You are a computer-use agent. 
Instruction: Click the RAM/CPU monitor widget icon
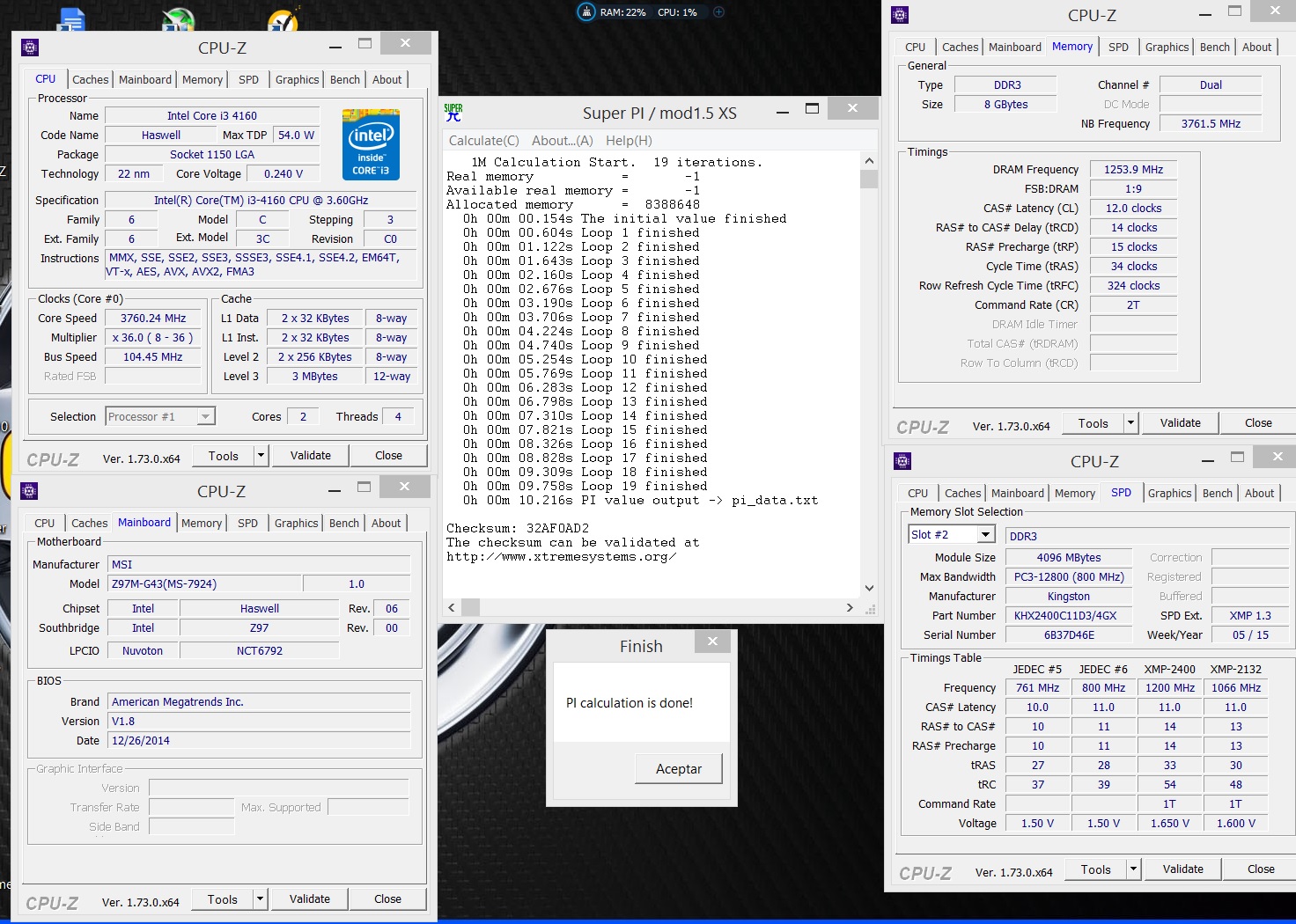point(585,12)
